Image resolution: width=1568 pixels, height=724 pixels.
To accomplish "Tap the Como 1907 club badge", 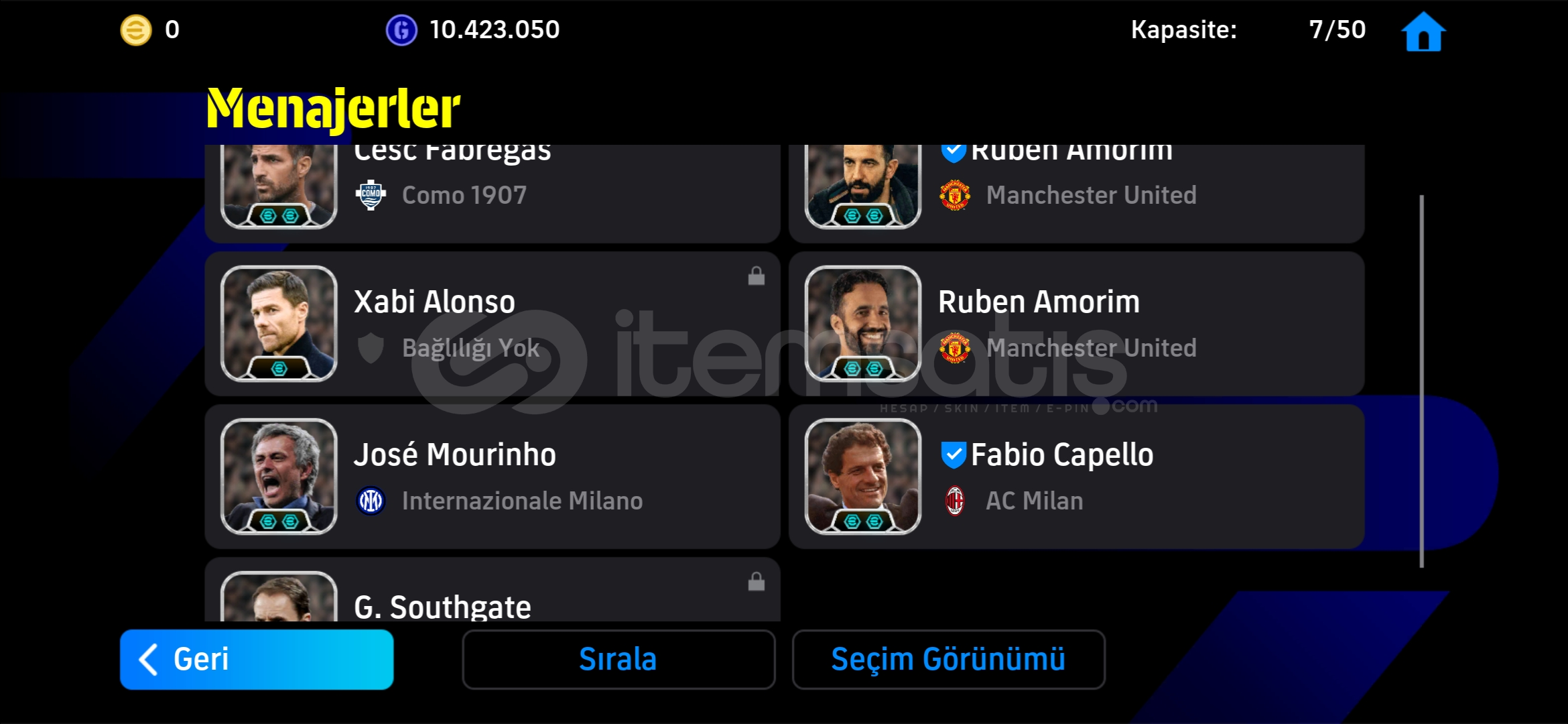I will [371, 195].
